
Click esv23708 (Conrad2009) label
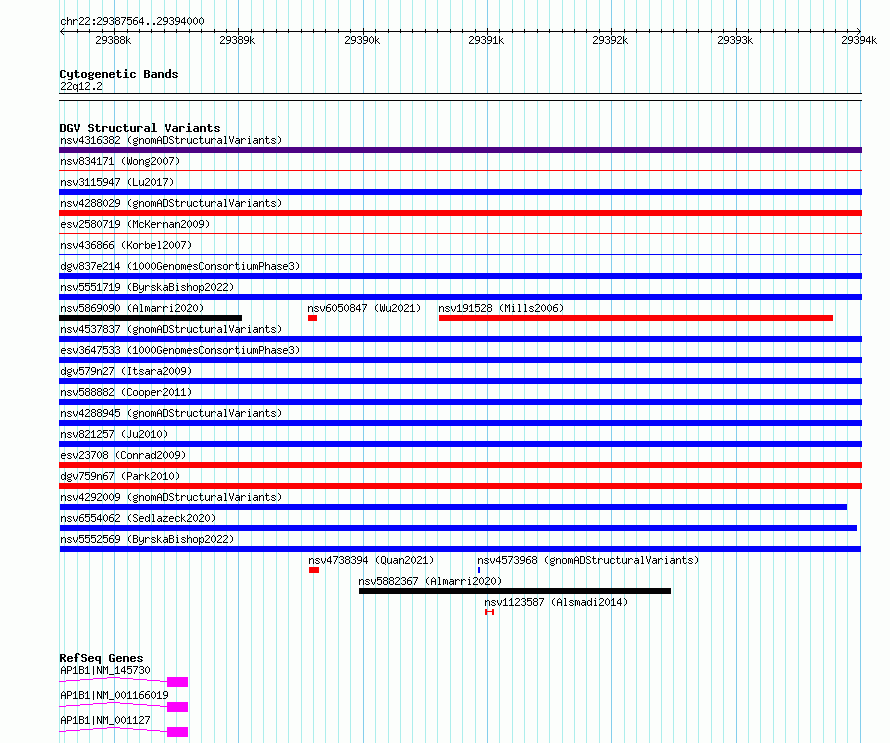coord(123,455)
